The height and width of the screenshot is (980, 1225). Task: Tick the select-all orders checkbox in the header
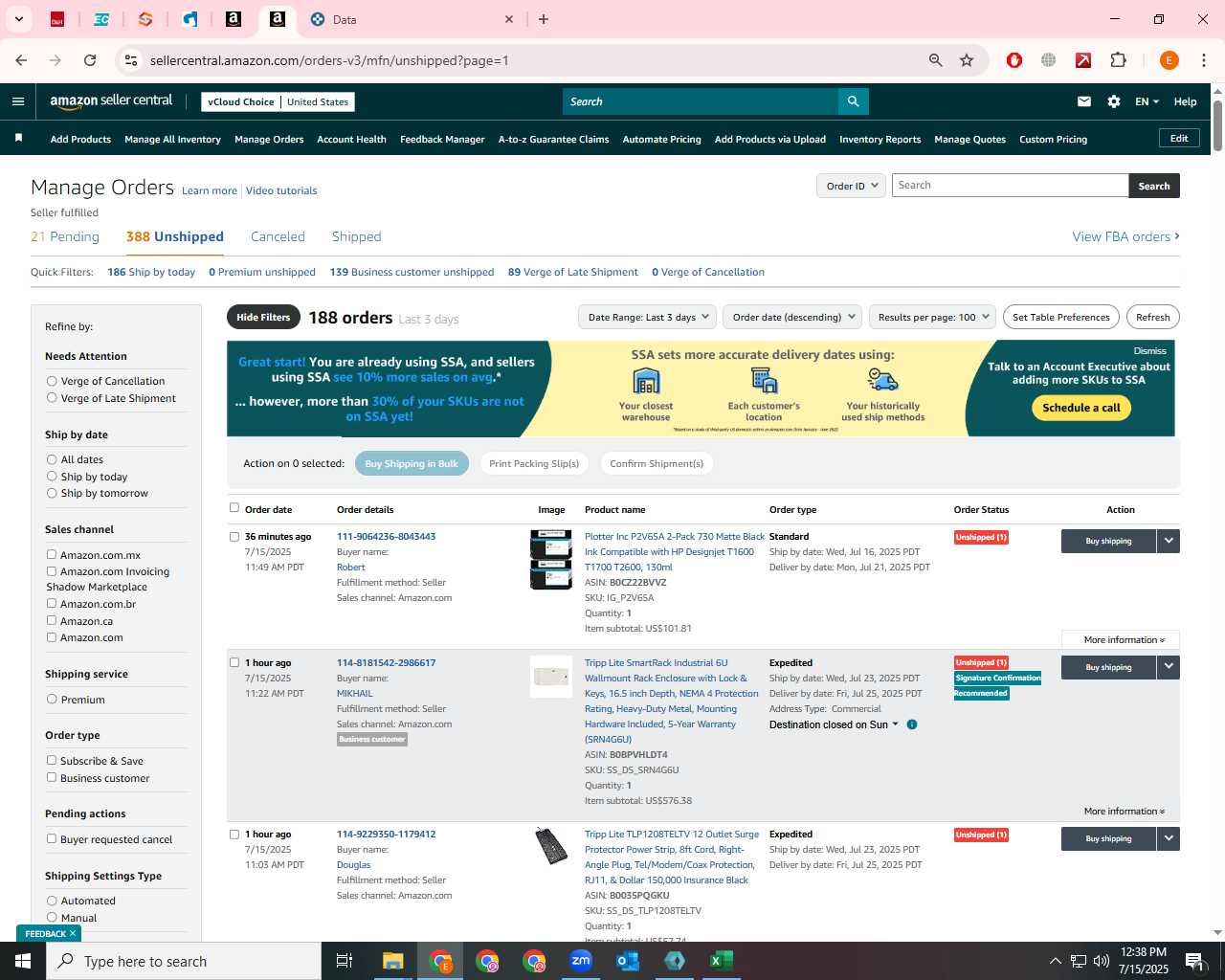pyautogui.click(x=234, y=508)
